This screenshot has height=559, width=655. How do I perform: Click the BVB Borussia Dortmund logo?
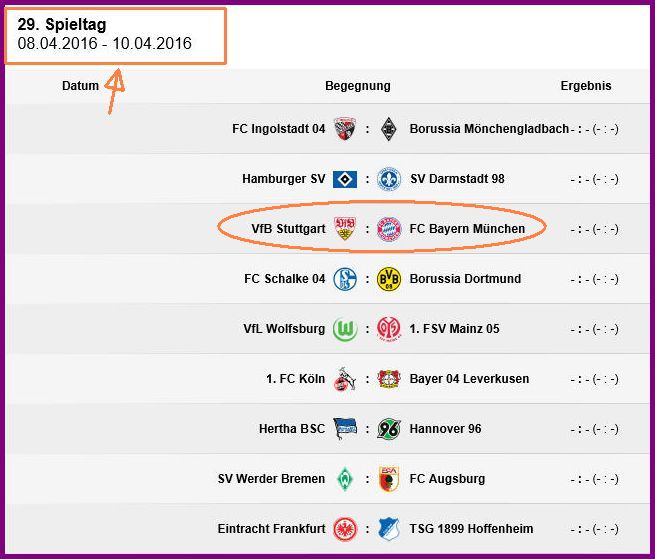coord(389,279)
